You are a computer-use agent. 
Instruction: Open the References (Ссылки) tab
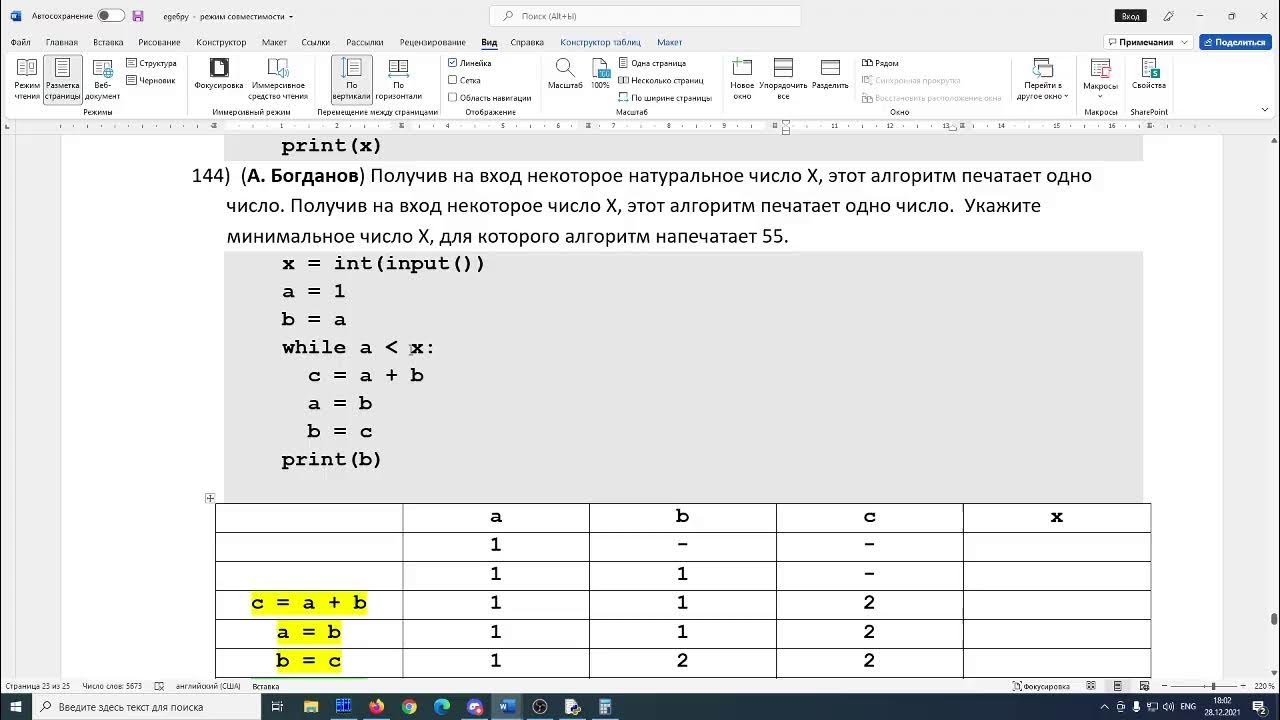pos(316,42)
